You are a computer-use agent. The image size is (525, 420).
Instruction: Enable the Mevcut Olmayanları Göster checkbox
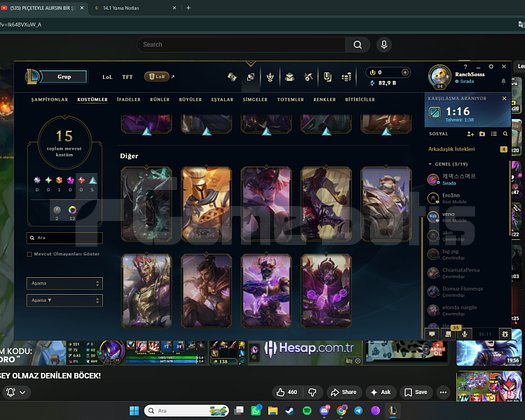coord(29,254)
